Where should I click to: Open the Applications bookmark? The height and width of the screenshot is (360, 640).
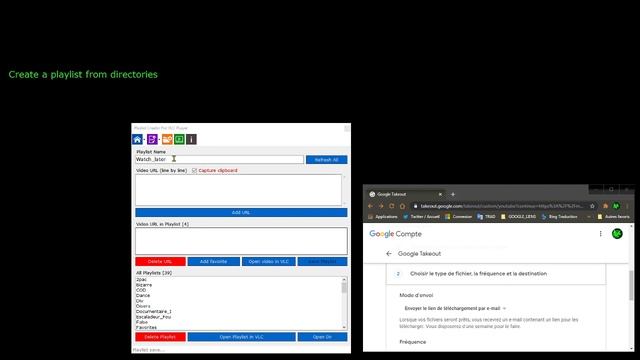[x=382, y=217]
